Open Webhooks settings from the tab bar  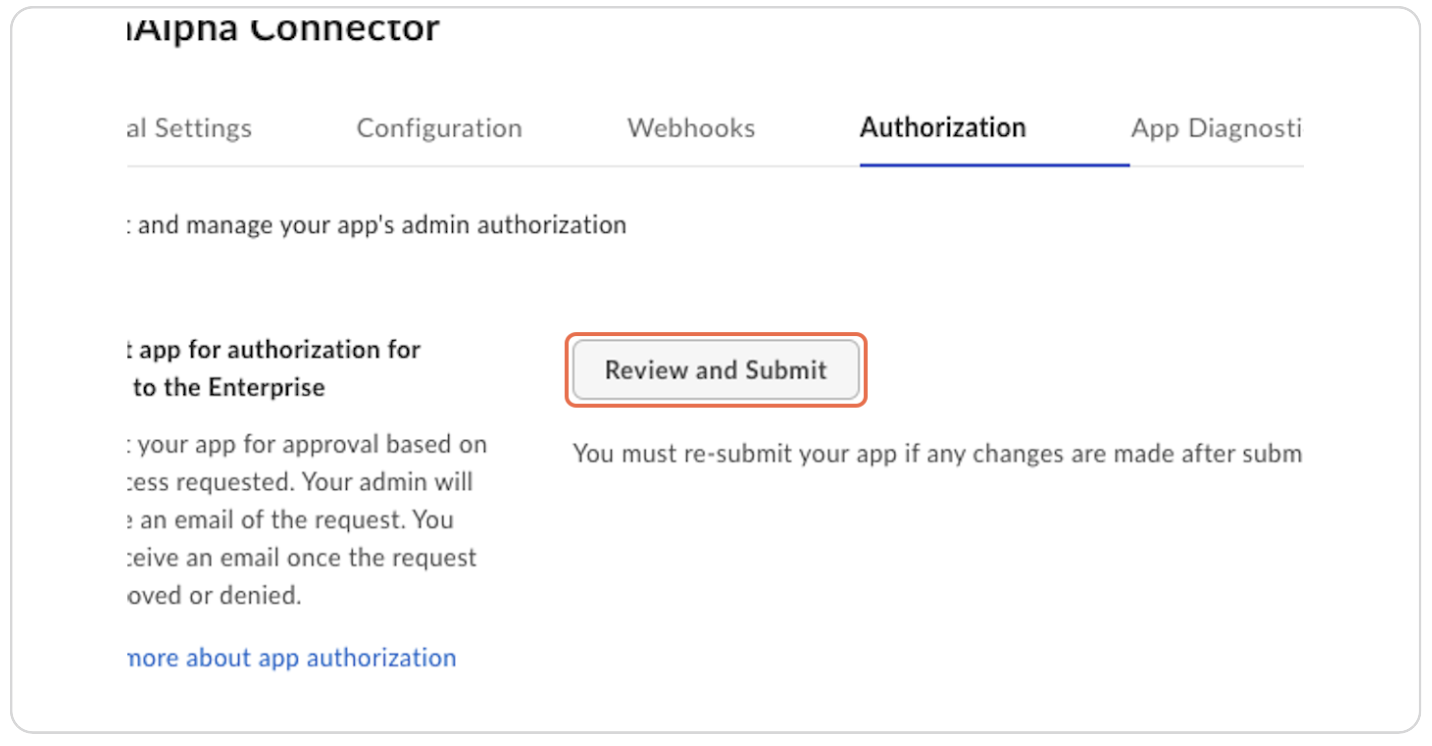(x=690, y=128)
